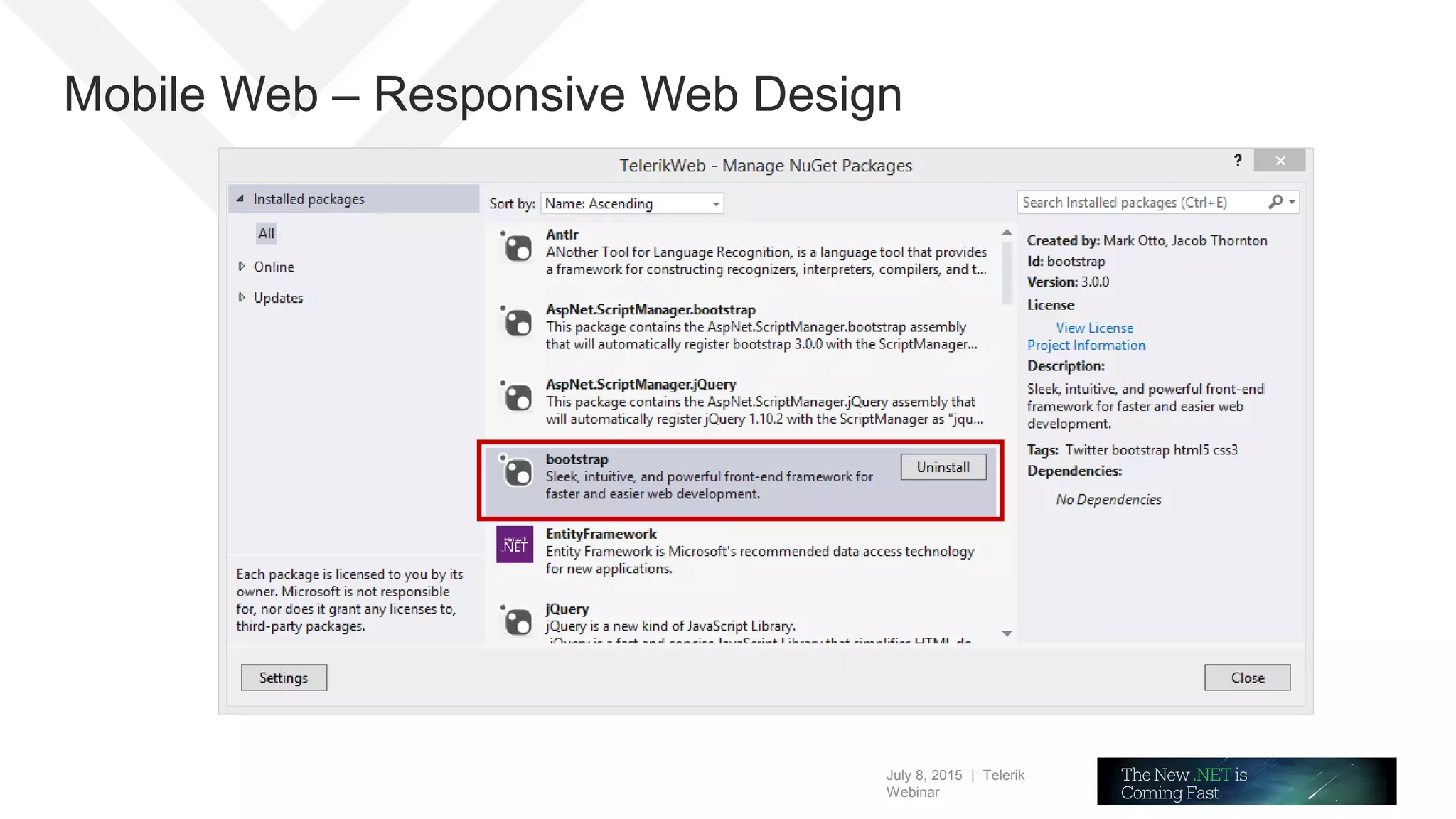Click the jQuery package icon

516,621
